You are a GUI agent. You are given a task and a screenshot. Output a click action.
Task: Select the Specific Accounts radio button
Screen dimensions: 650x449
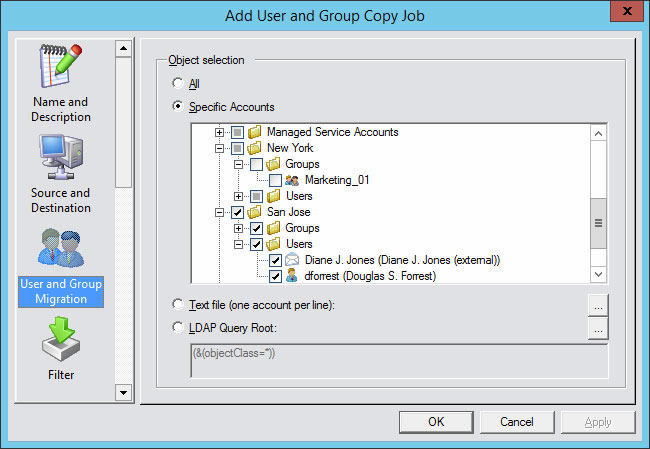pos(178,106)
